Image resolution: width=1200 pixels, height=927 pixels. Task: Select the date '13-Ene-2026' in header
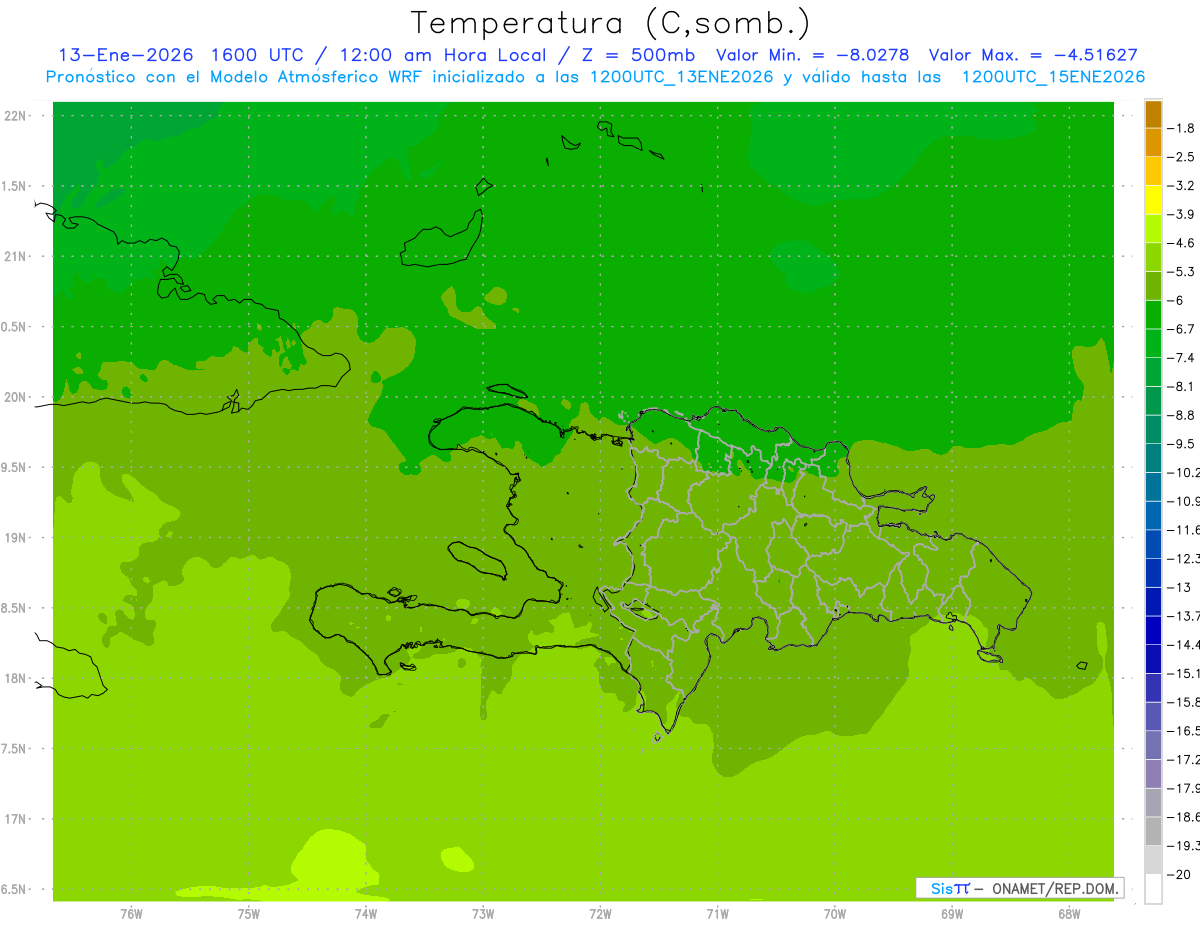[125, 55]
